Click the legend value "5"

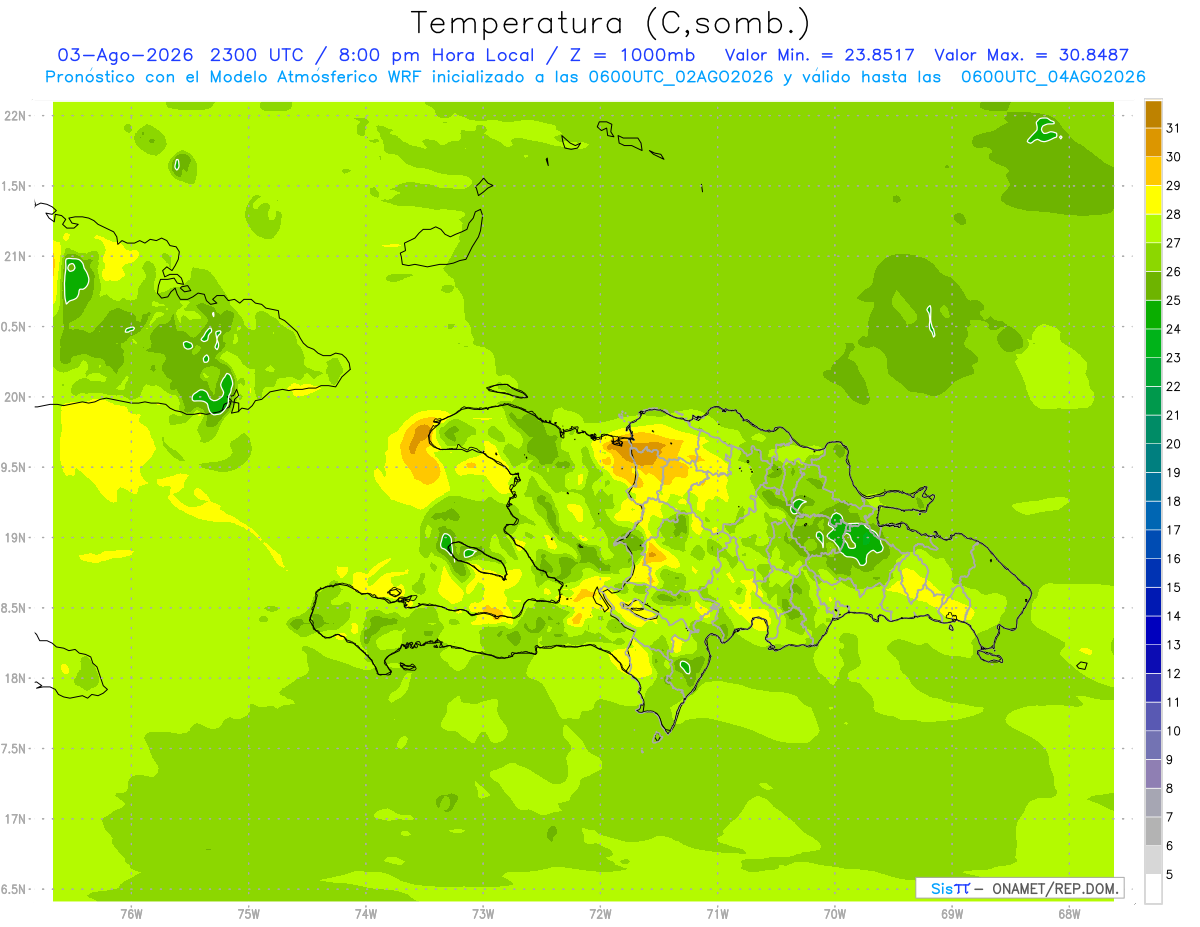pos(1170,874)
